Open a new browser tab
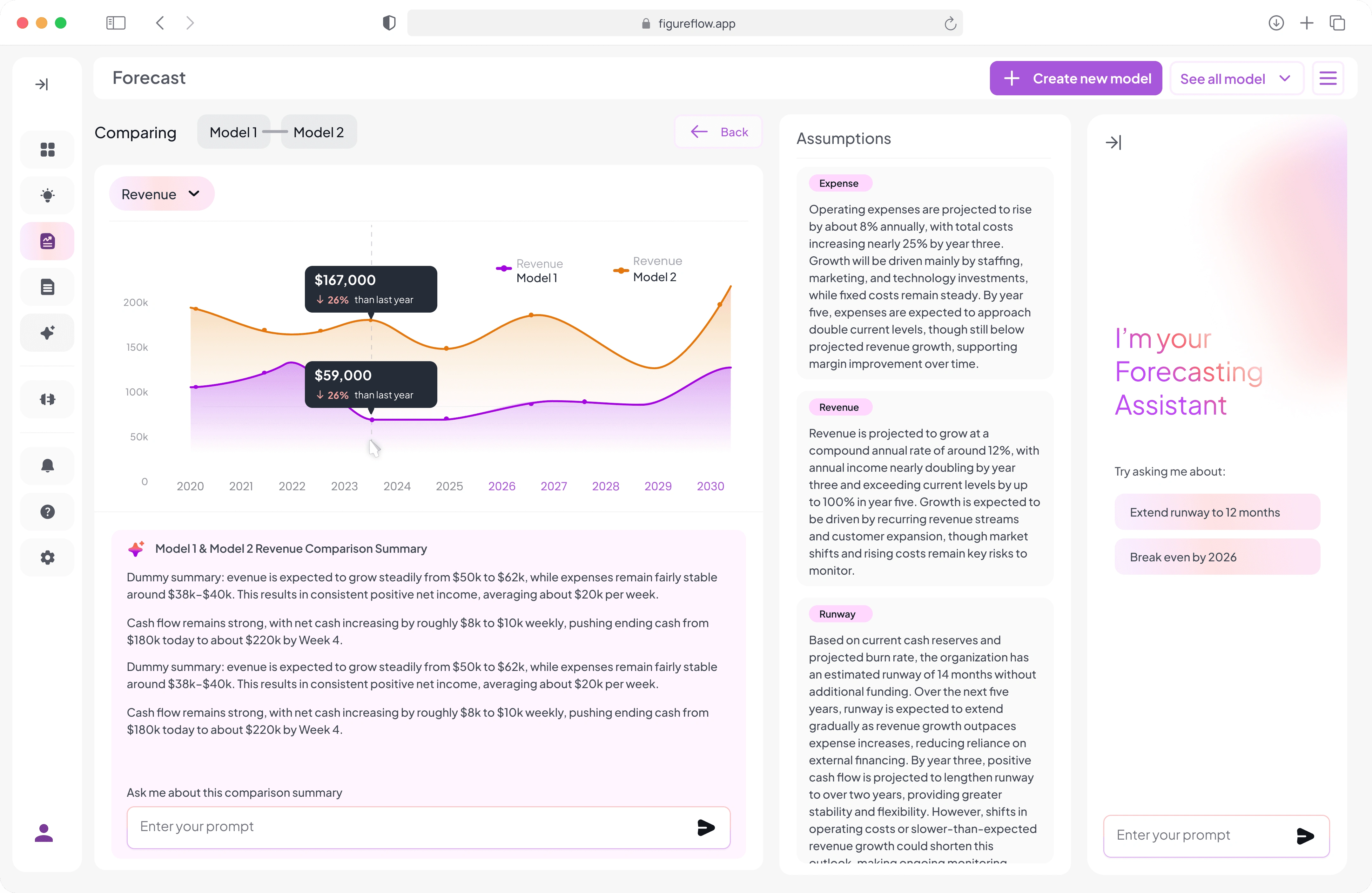The width and height of the screenshot is (1372, 893). [x=1307, y=23]
